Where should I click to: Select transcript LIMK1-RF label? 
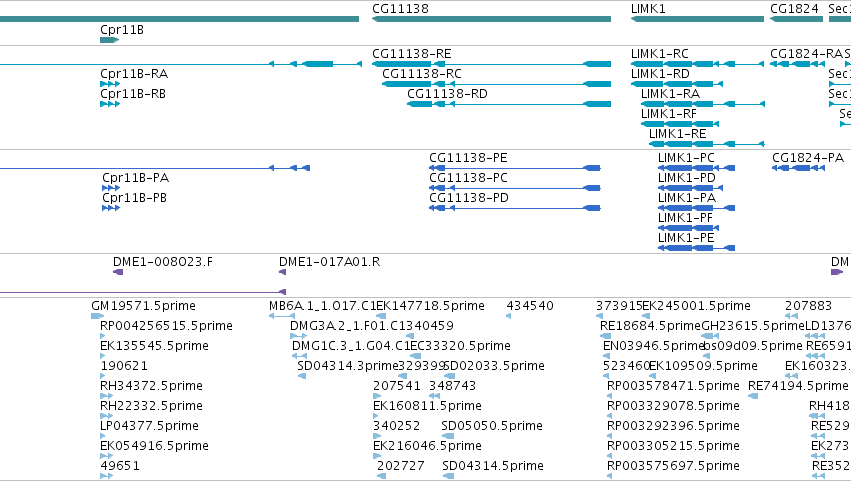[x=669, y=114]
